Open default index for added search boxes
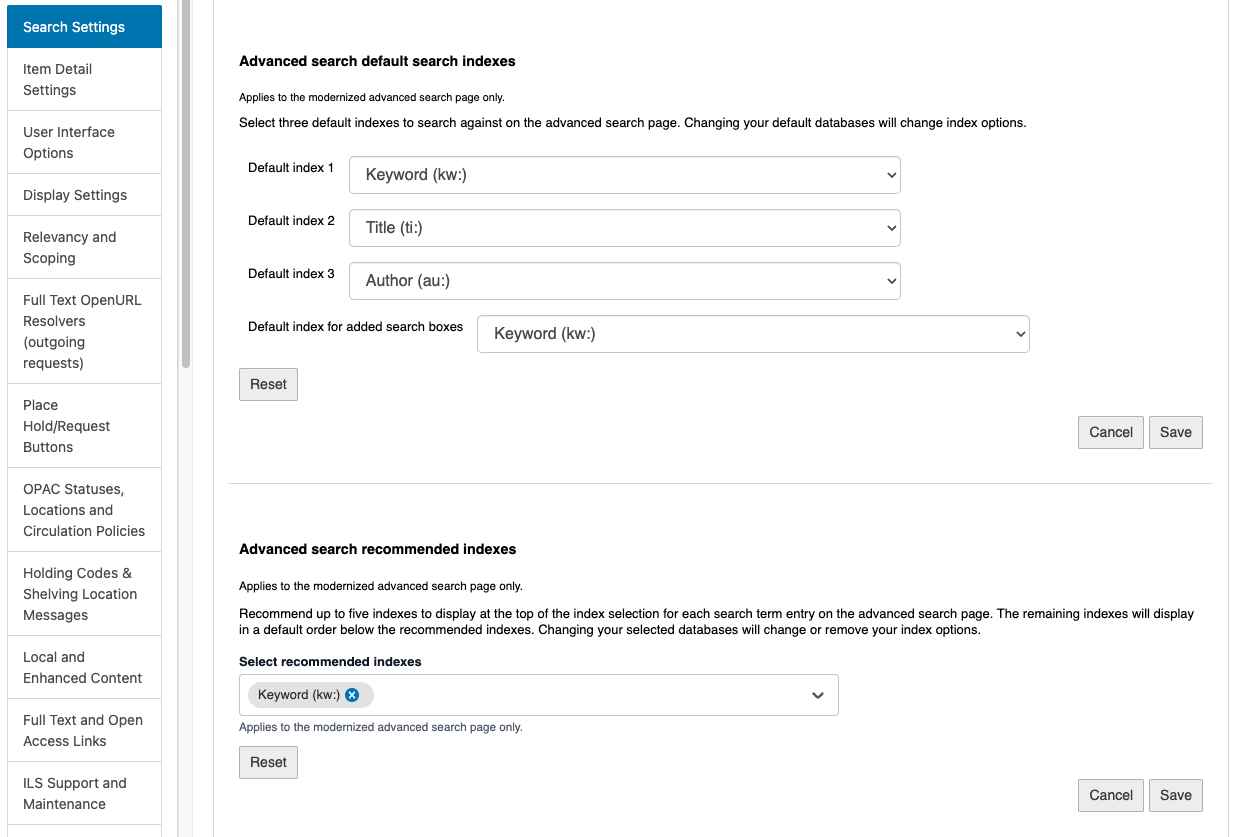The height and width of the screenshot is (837, 1234). 753,334
